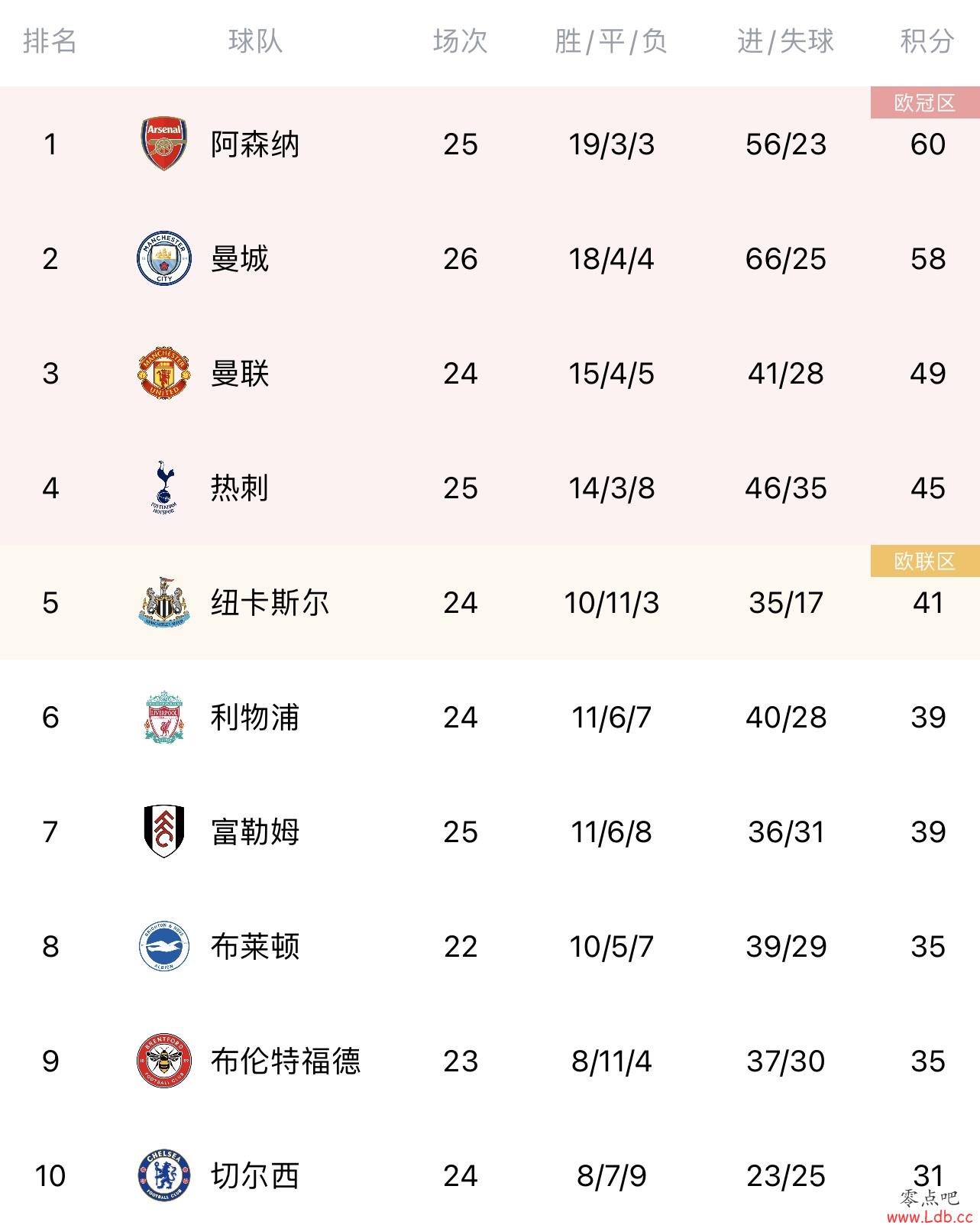Open the Manchester City badge
This screenshot has height=1225, width=980.
[x=163, y=258]
